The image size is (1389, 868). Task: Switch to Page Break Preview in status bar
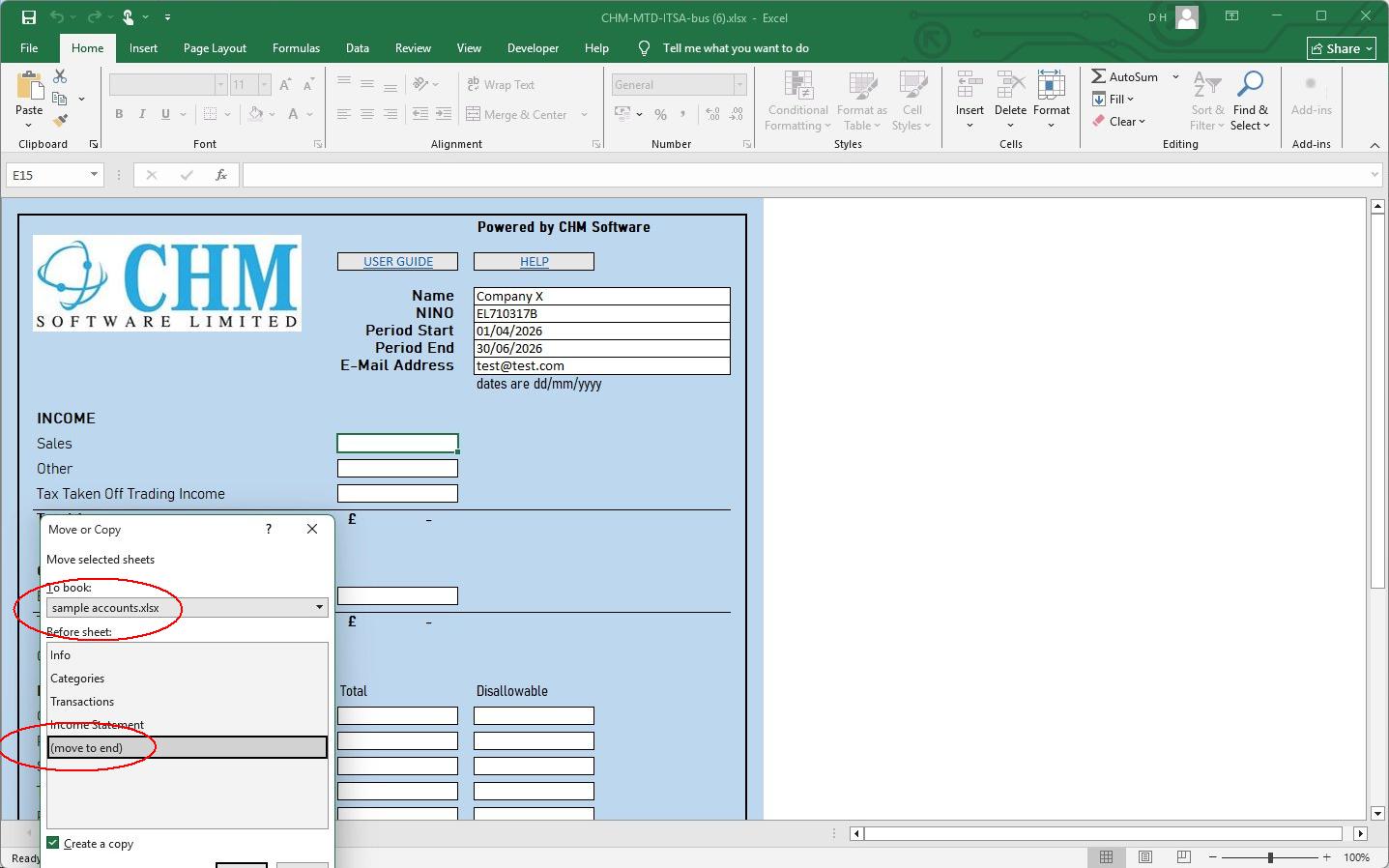[1184, 857]
